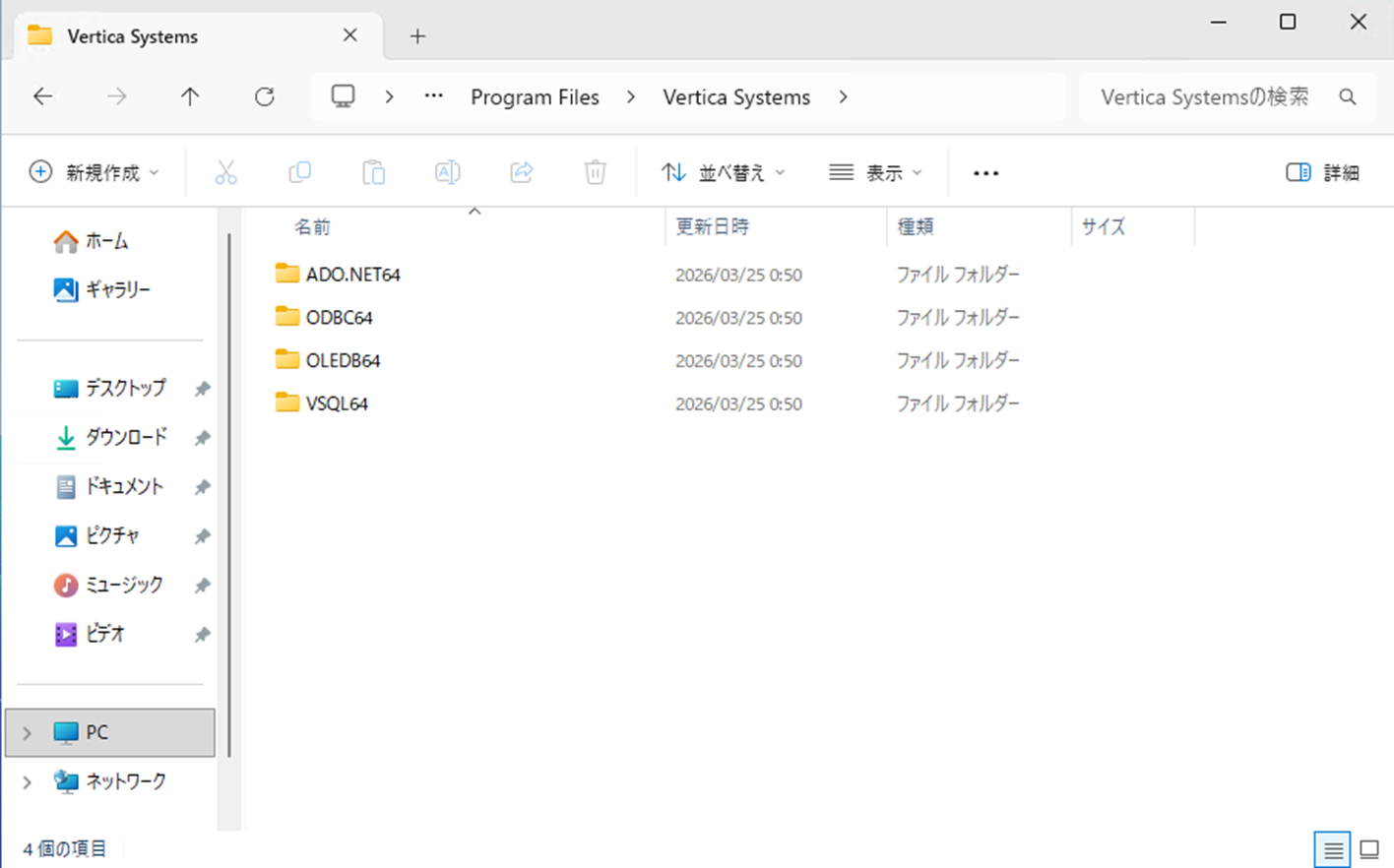
Task: Open the see more ellipsis menu
Action: (985, 173)
